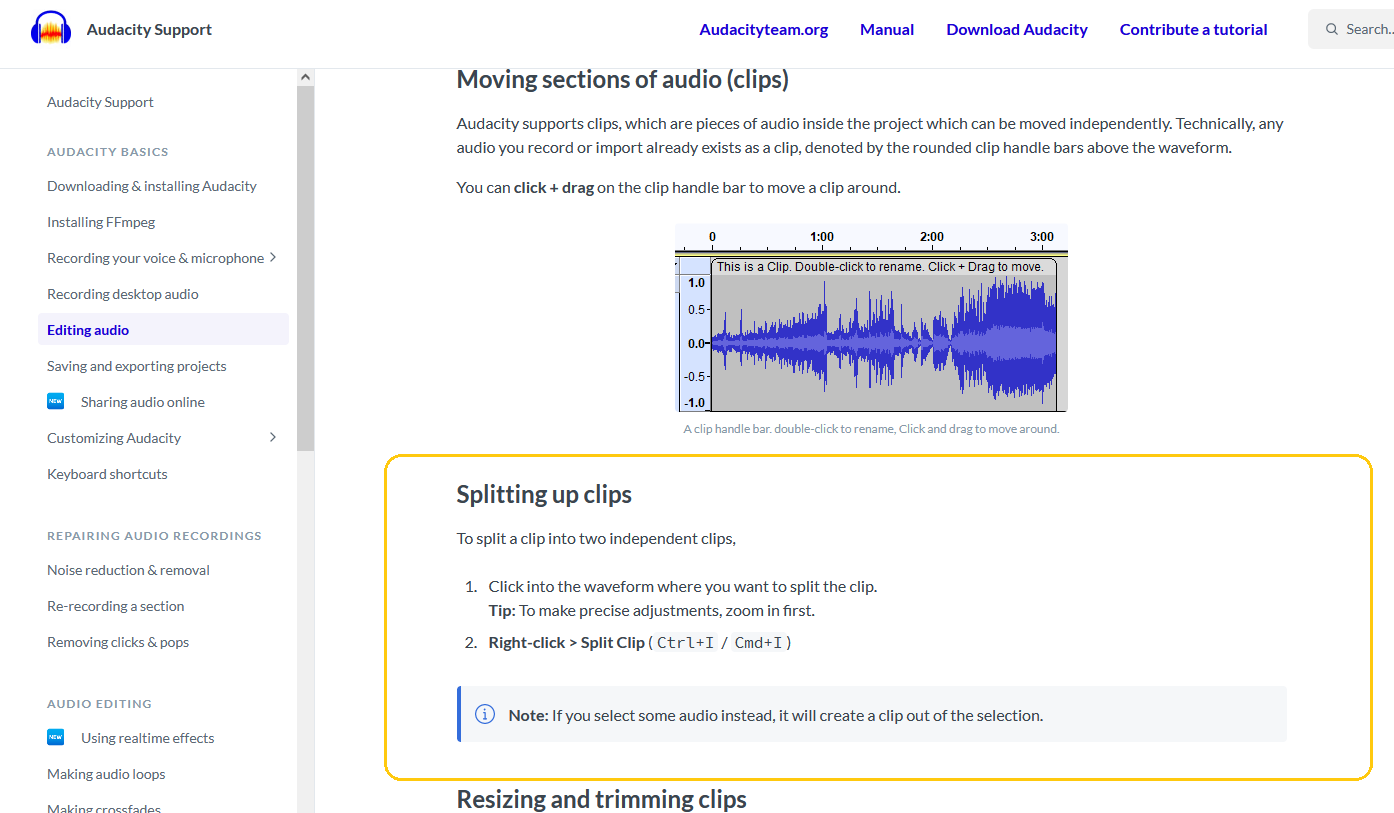Click the sidebar scroll-up arrow

tap(305, 75)
